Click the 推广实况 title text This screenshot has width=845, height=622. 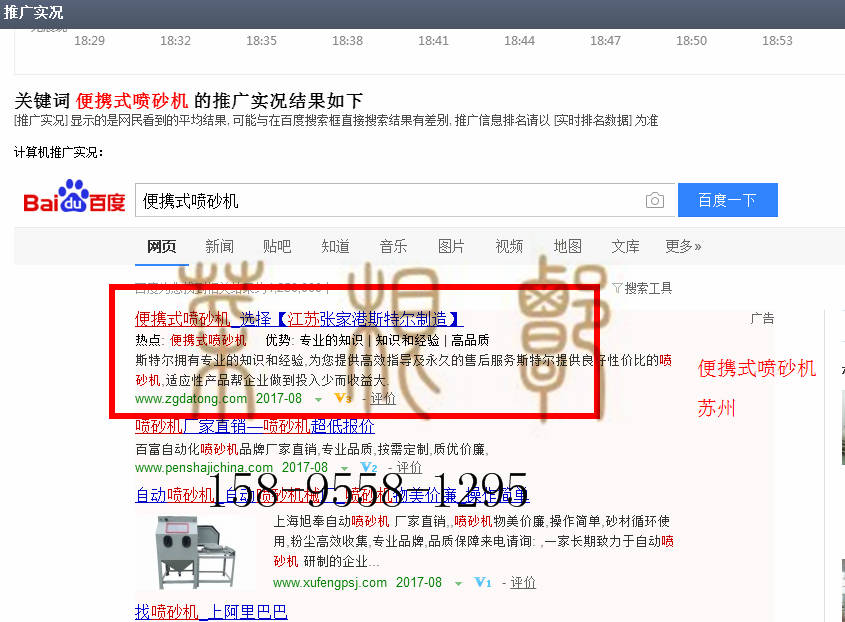coord(33,12)
